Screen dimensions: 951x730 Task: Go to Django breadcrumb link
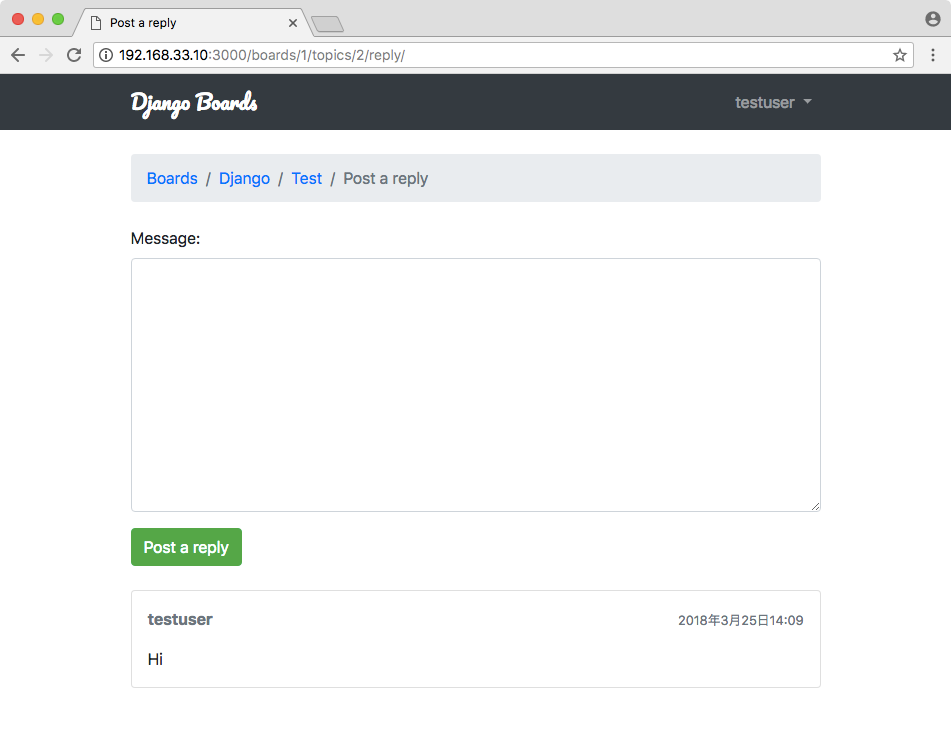[244, 178]
